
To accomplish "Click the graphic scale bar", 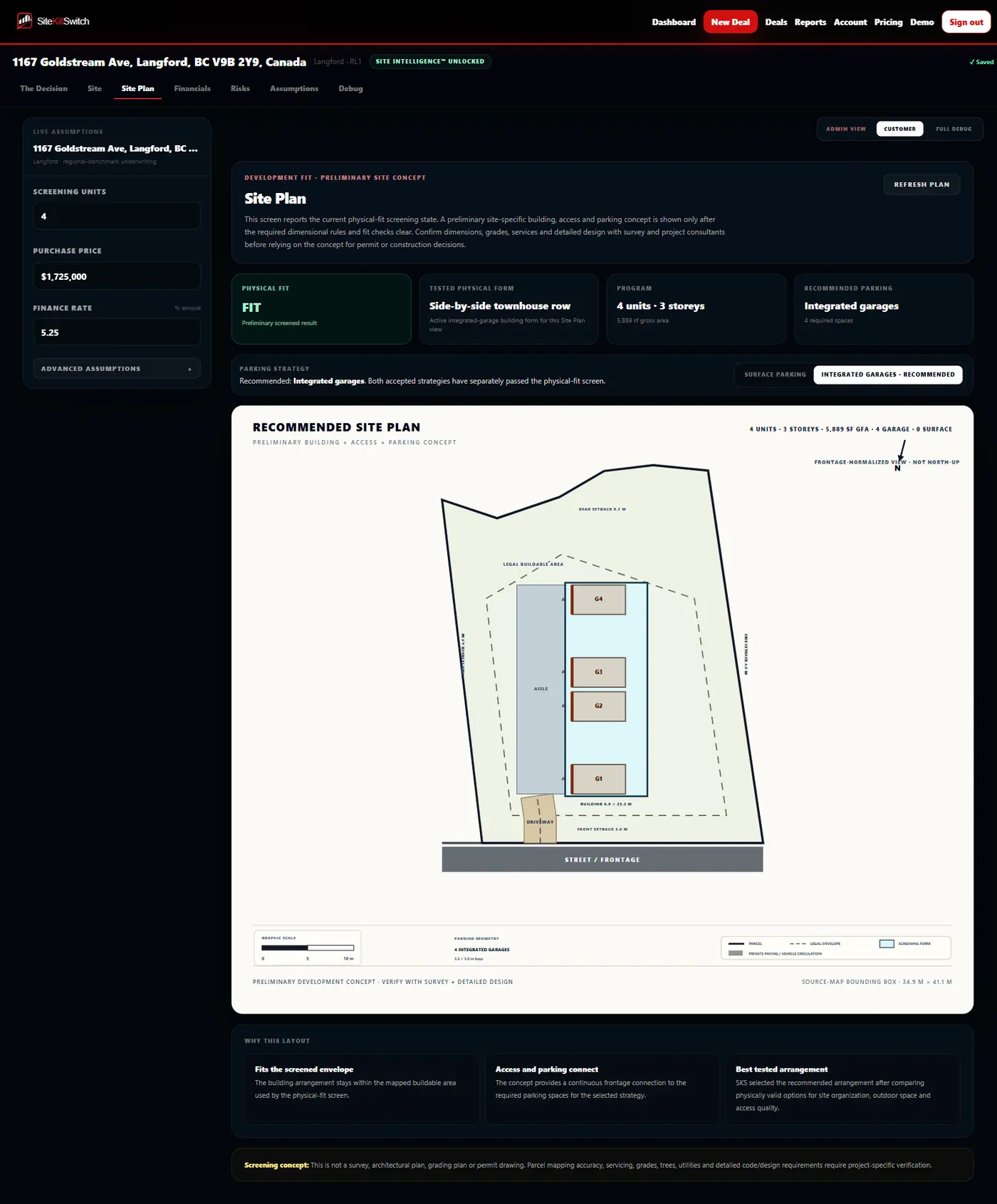I will 308,948.
